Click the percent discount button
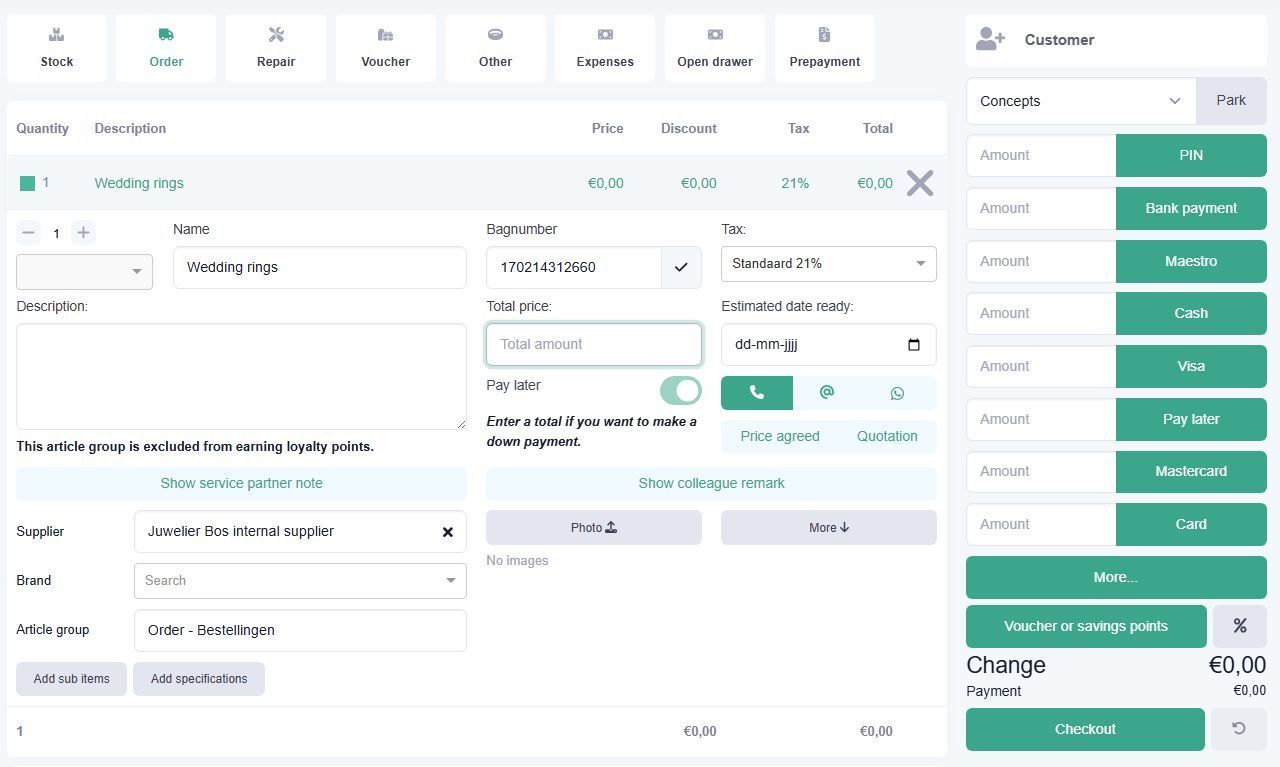The image size is (1280, 767). (x=1239, y=626)
